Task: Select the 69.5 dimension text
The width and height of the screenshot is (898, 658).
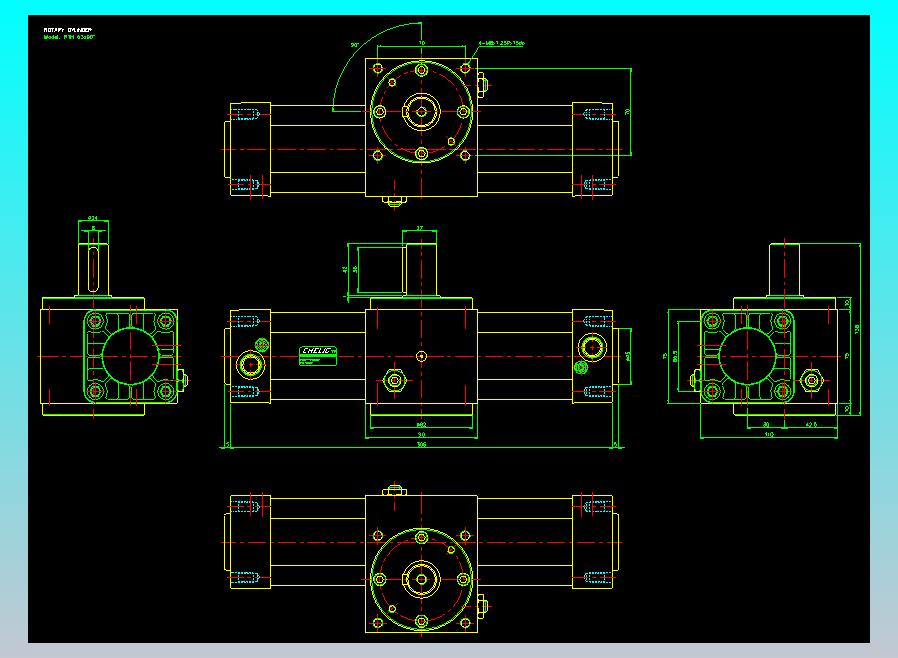Action: (676, 356)
